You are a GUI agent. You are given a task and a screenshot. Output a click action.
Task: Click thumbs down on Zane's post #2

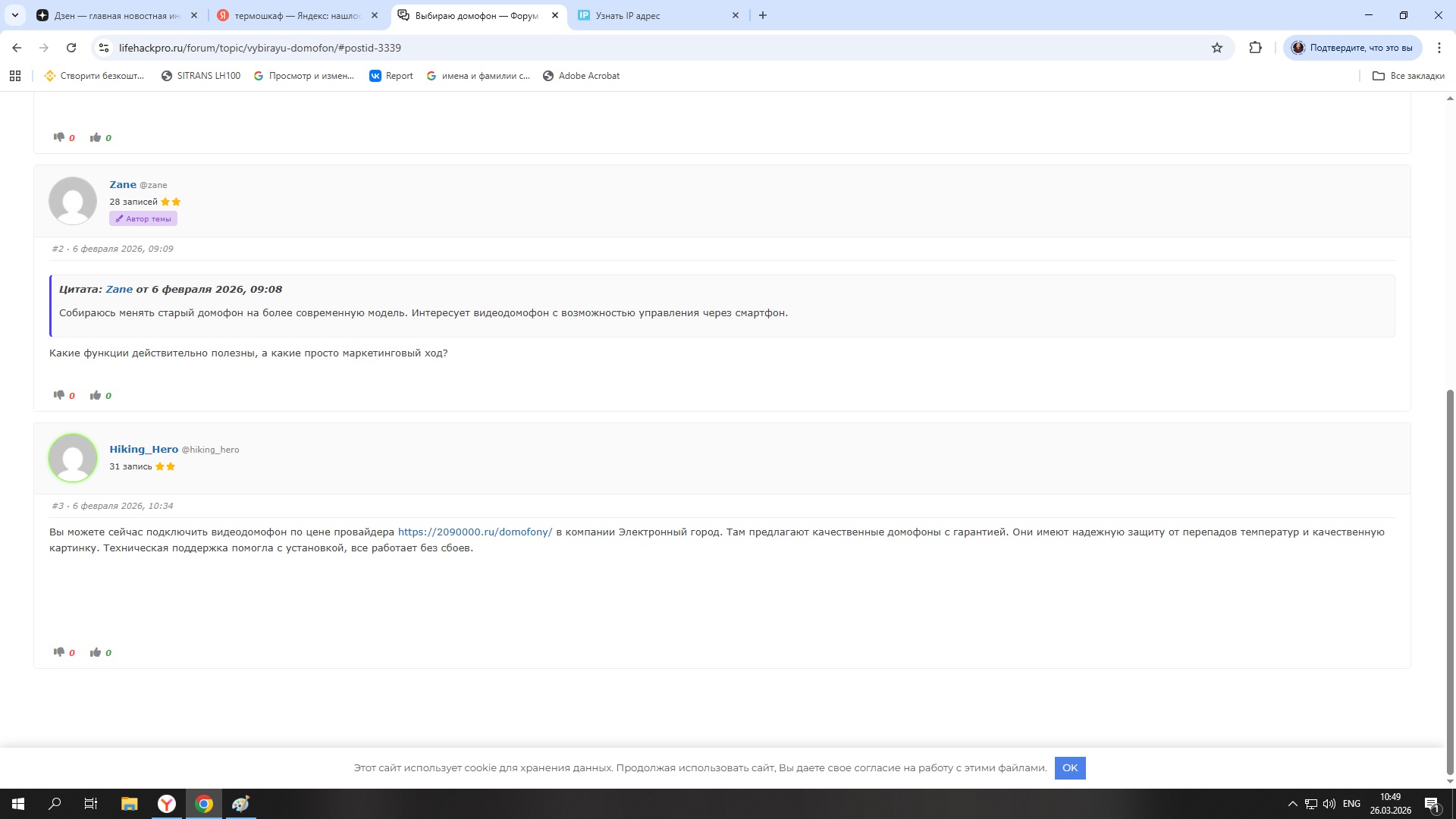pyautogui.click(x=59, y=395)
